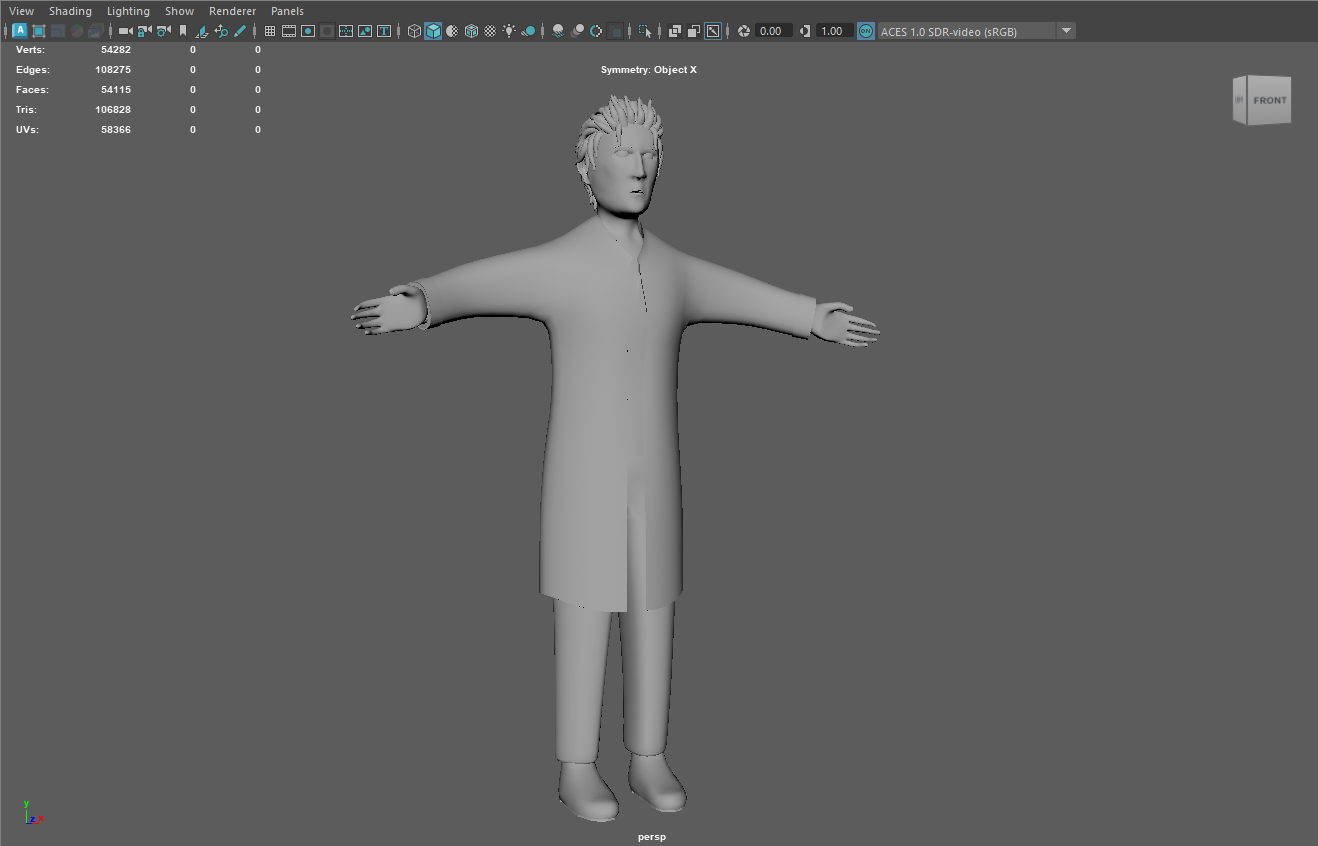Click the Select Camera icon
Viewport: 1318px width, 846px height.
tap(125, 31)
